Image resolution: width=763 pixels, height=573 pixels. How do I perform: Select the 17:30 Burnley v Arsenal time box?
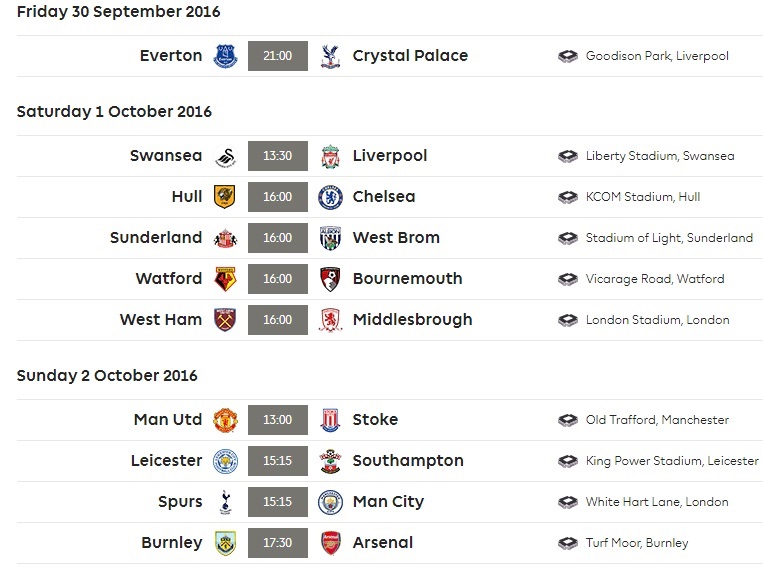coord(278,543)
